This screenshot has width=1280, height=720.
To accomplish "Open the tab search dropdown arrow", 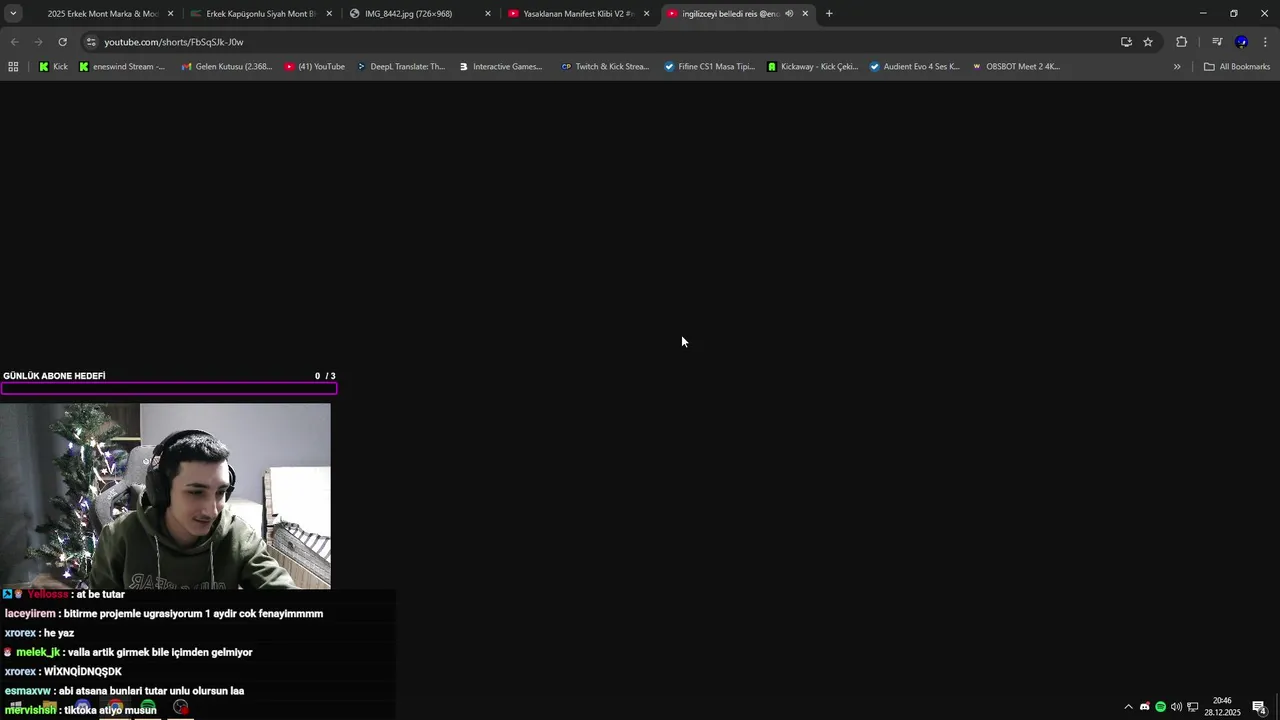I will 13,14.
